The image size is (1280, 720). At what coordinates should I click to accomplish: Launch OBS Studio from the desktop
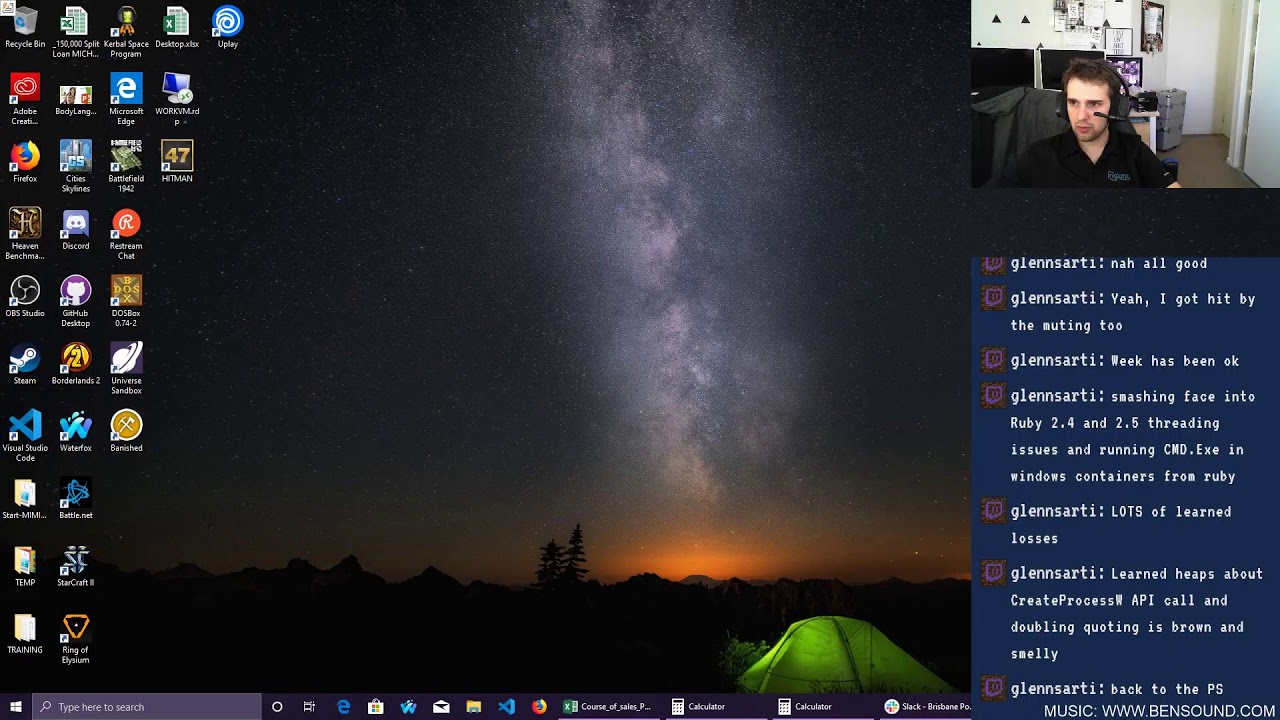click(x=25, y=297)
